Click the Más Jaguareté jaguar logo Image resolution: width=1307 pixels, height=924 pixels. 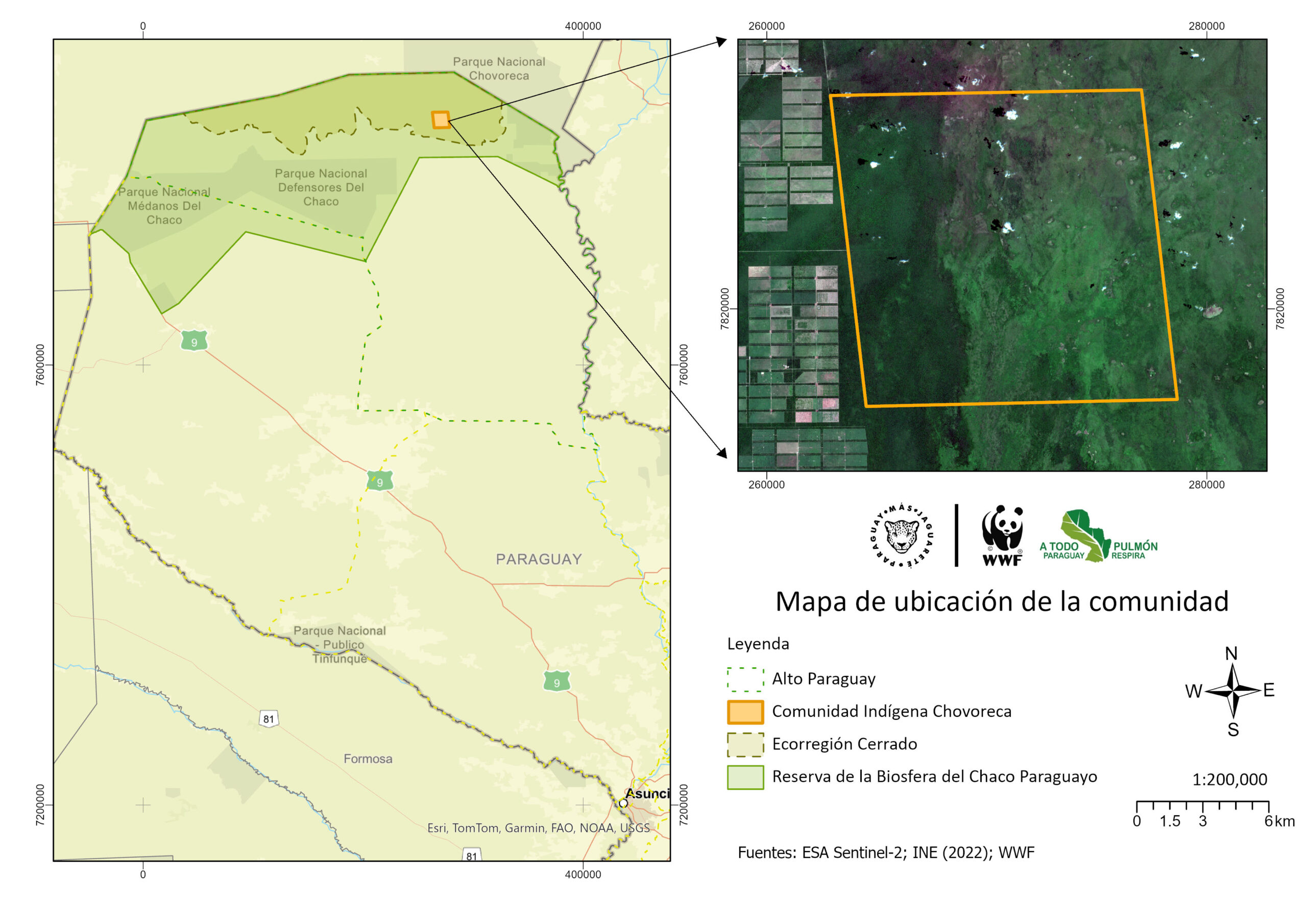[x=902, y=537]
